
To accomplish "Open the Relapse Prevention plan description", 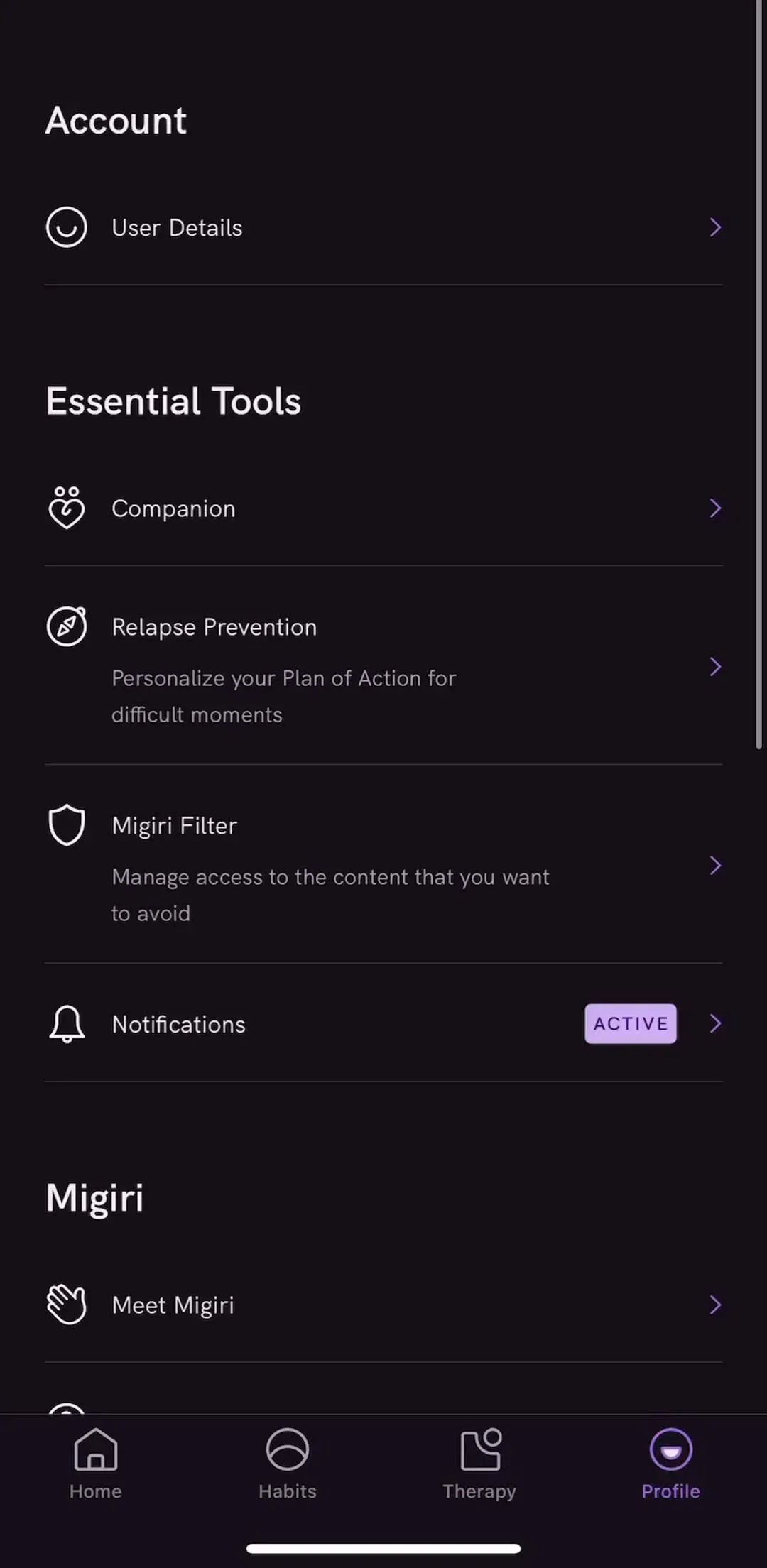I will 283,696.
